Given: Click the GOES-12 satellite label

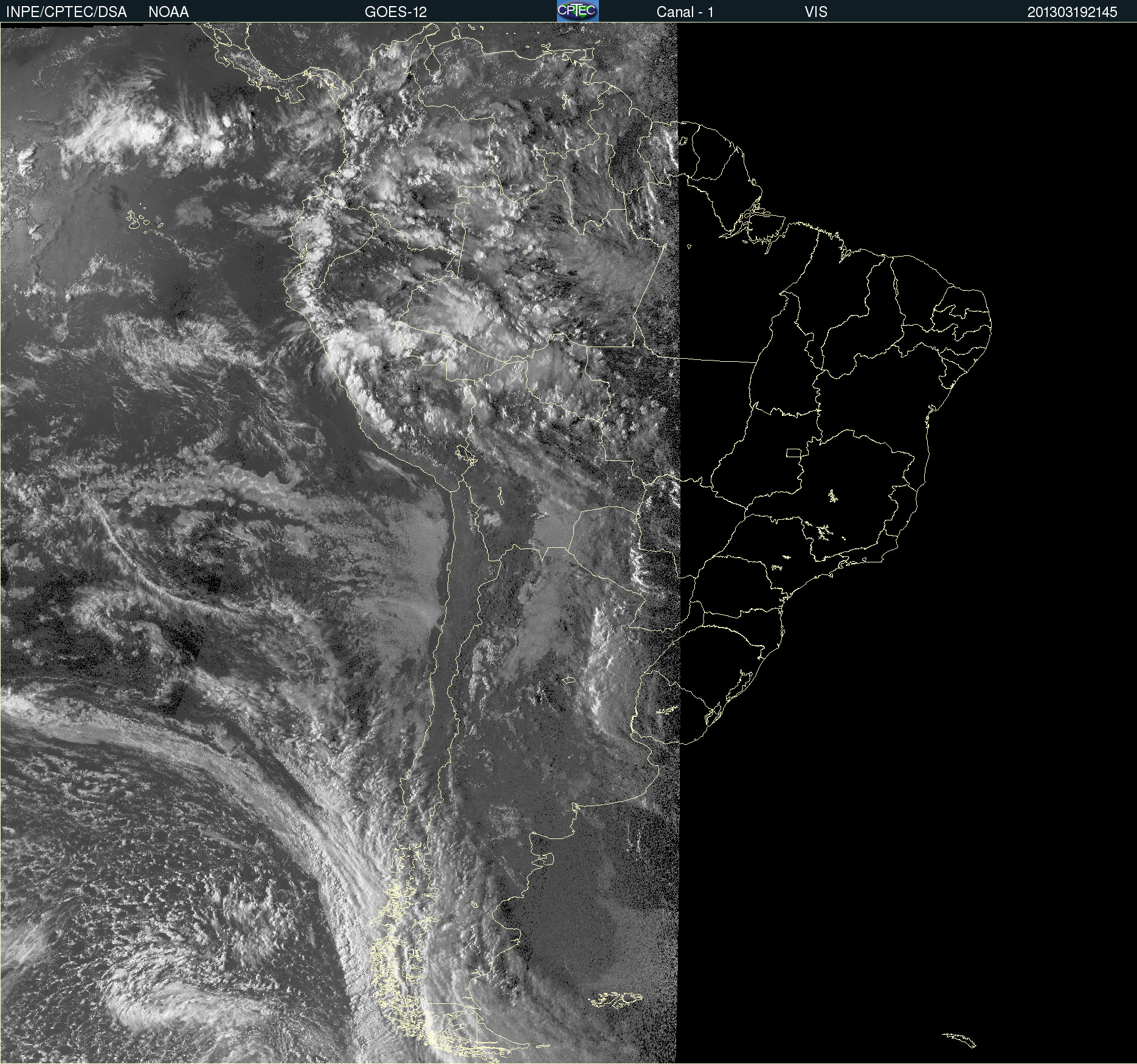Looking at the screenshot, I should (x=396, y=12).
